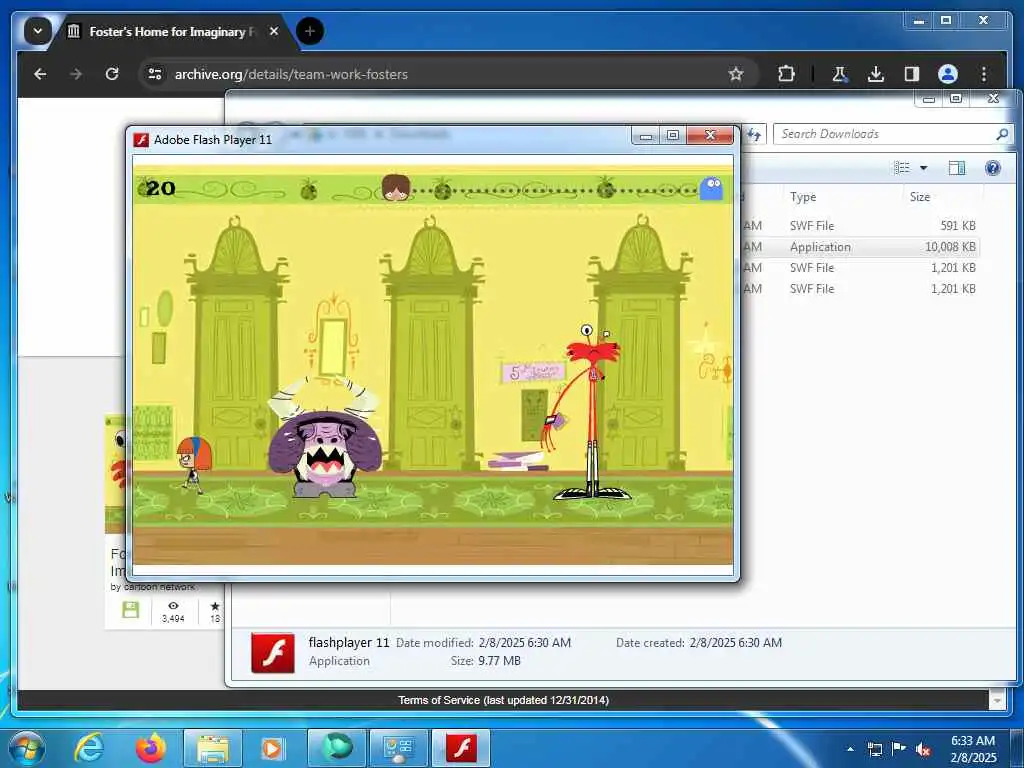Open the Windows Start button
The width and height of the screenshot is (1024, 768).
tap(25, 748)
